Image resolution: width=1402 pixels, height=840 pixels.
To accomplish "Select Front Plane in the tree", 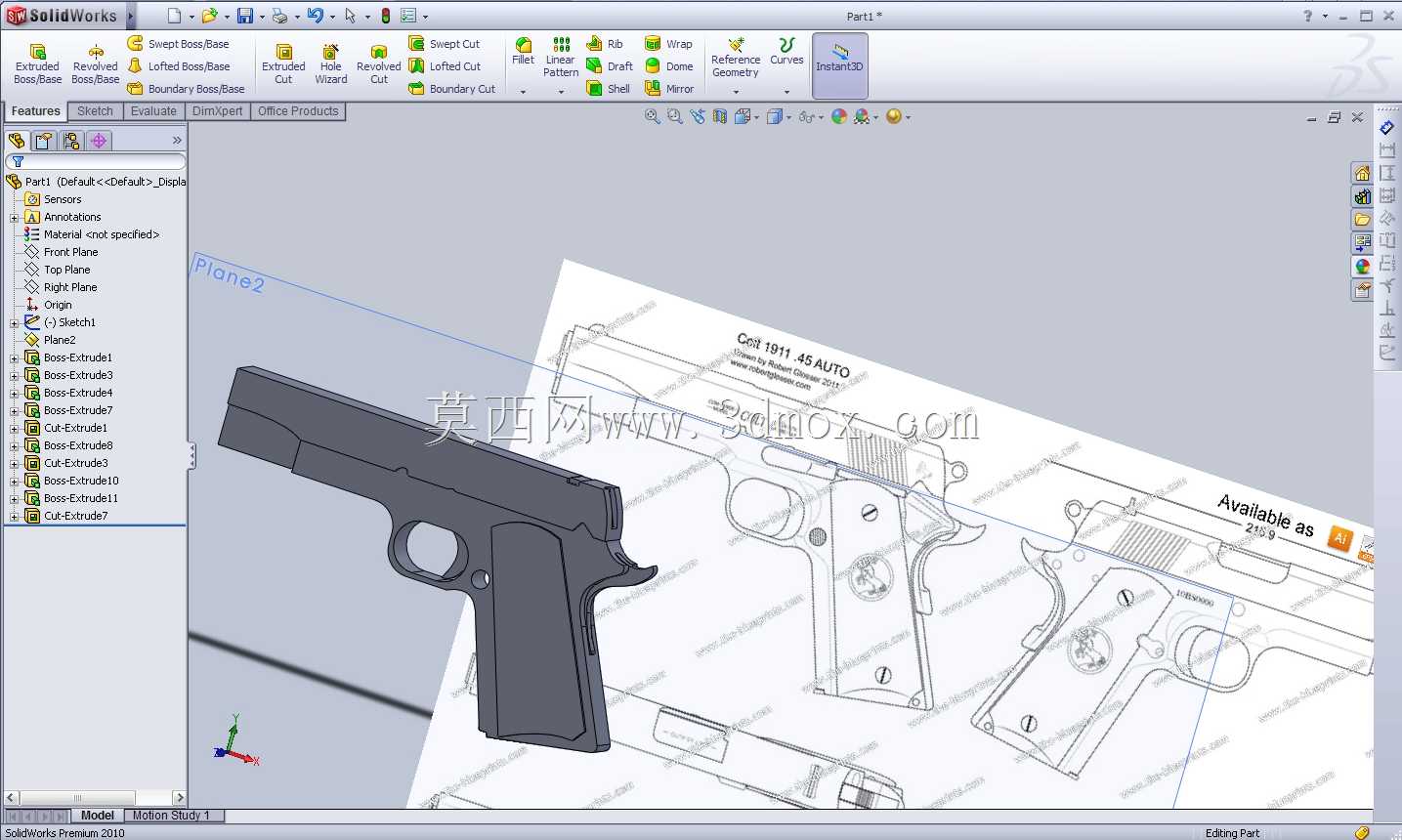I will (x=70, y=252).
